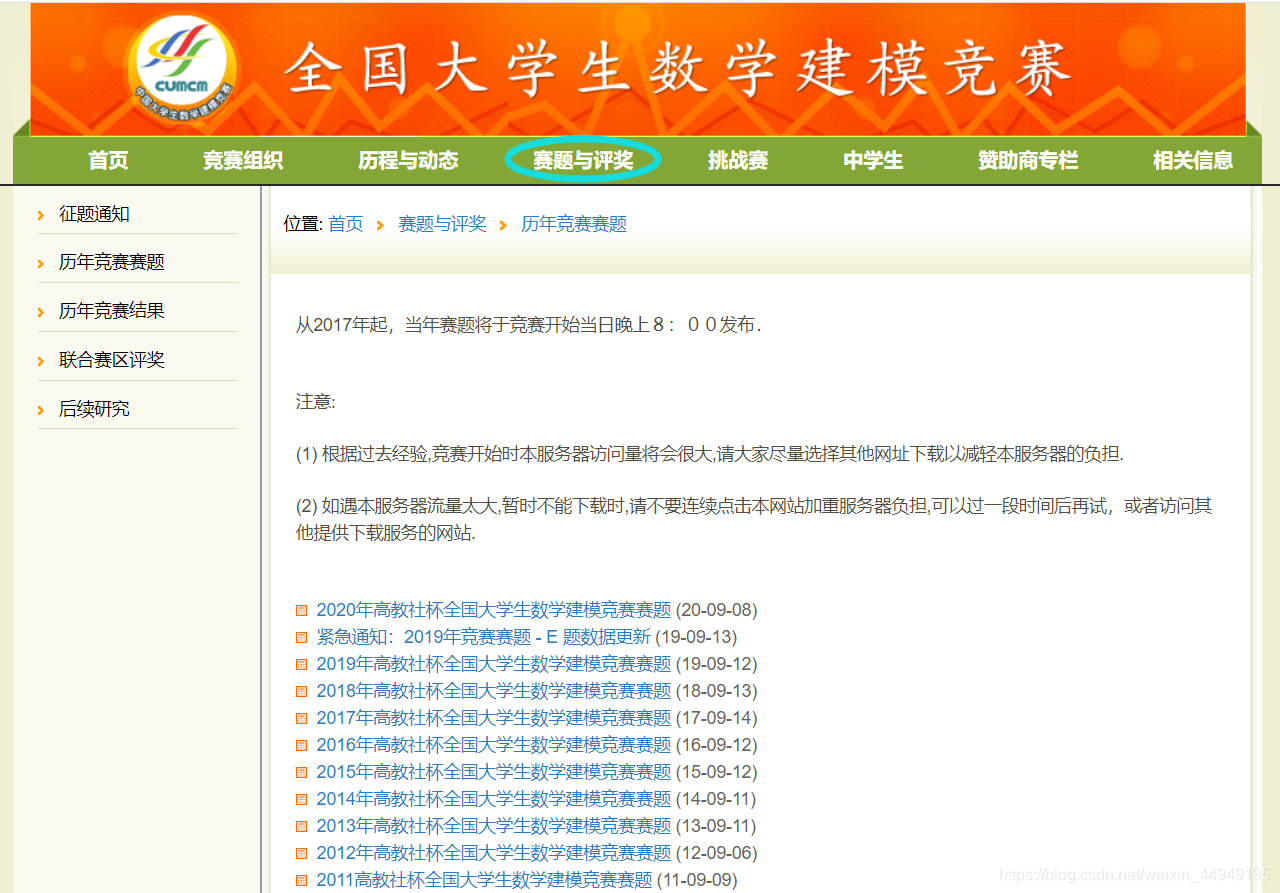Click the list icon beside the 2020年 entry

[302, 610]
